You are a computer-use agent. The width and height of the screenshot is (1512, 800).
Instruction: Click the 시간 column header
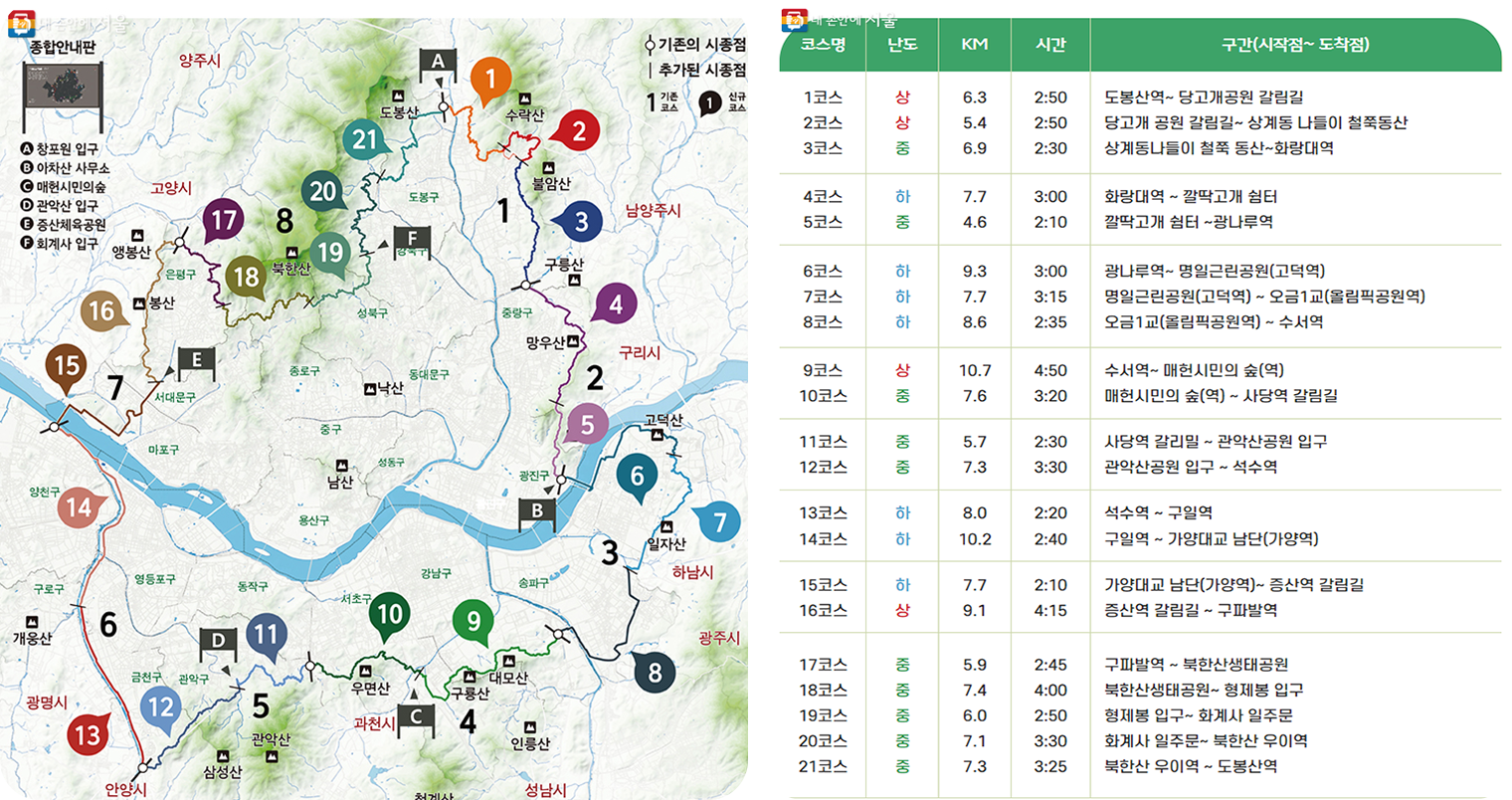pos(1050,45)
